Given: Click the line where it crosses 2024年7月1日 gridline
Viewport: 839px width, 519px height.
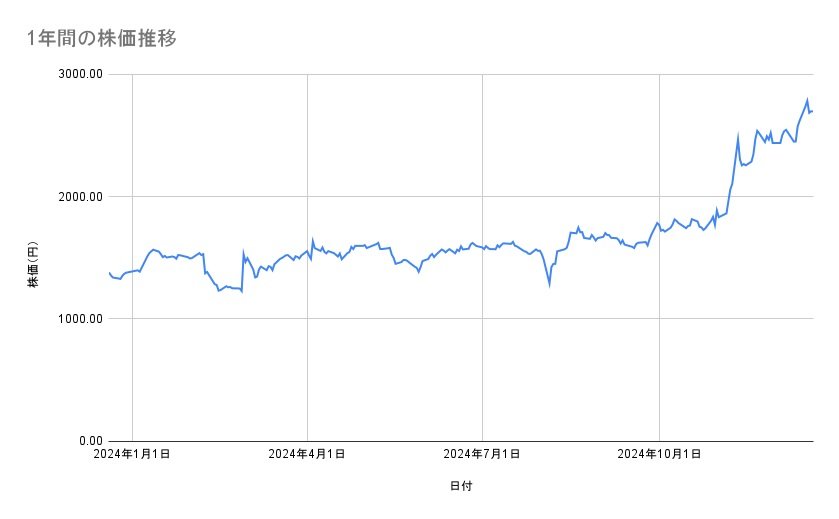Looking at the screenshot, I should (483, 246).
